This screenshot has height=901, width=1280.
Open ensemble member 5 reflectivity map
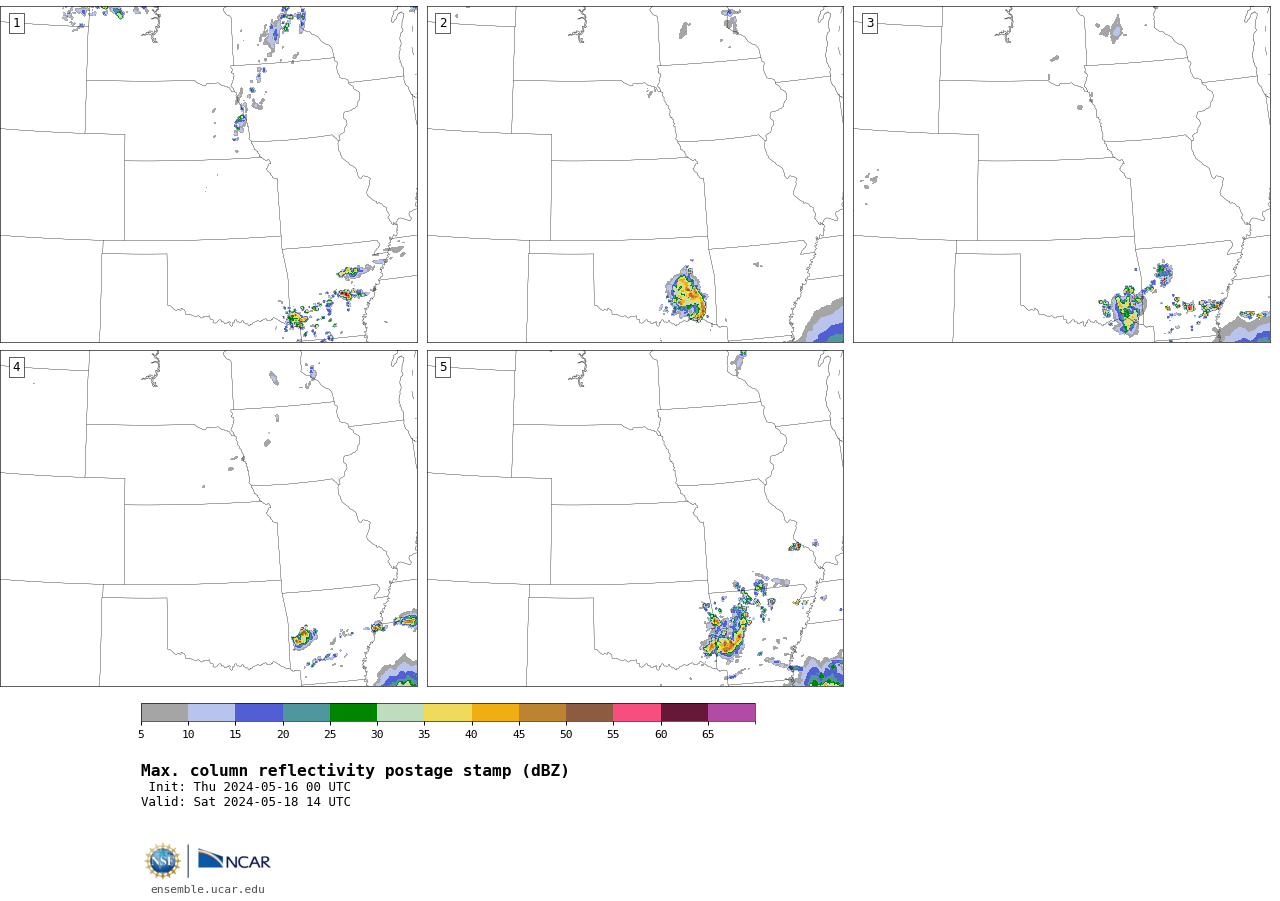tap(635, 518)
